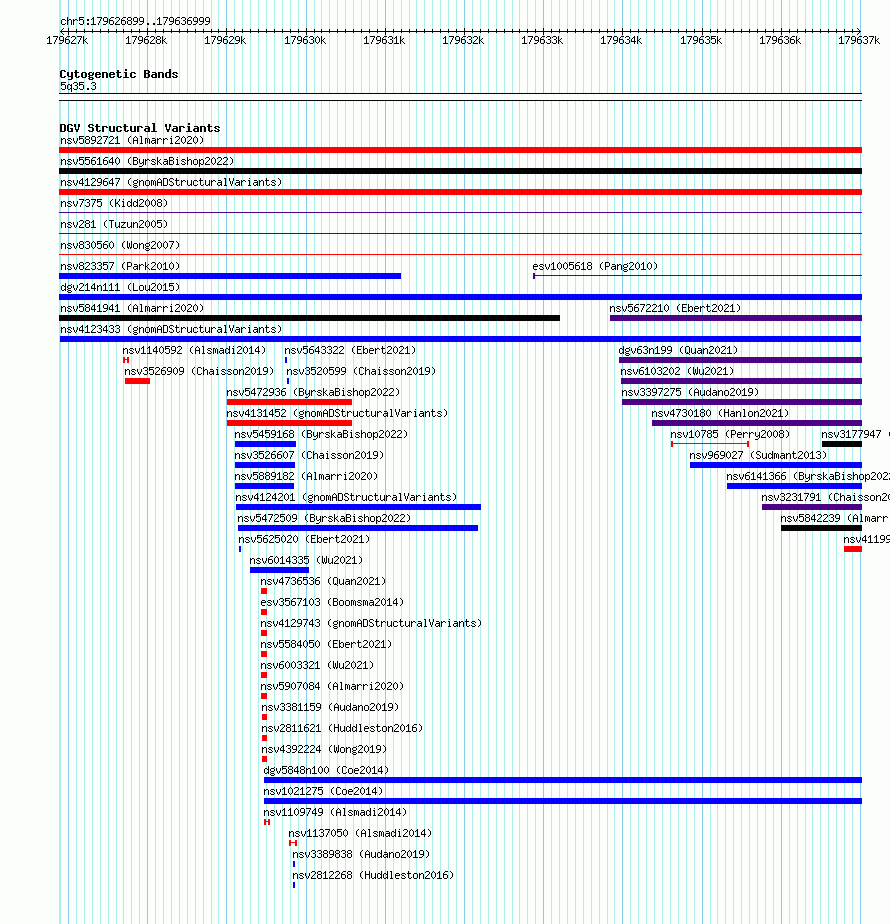The height and width of the screenshot is (924, 890).
Task: Open esv1005618 (Pang2010) variant
Action: (595, 266)
